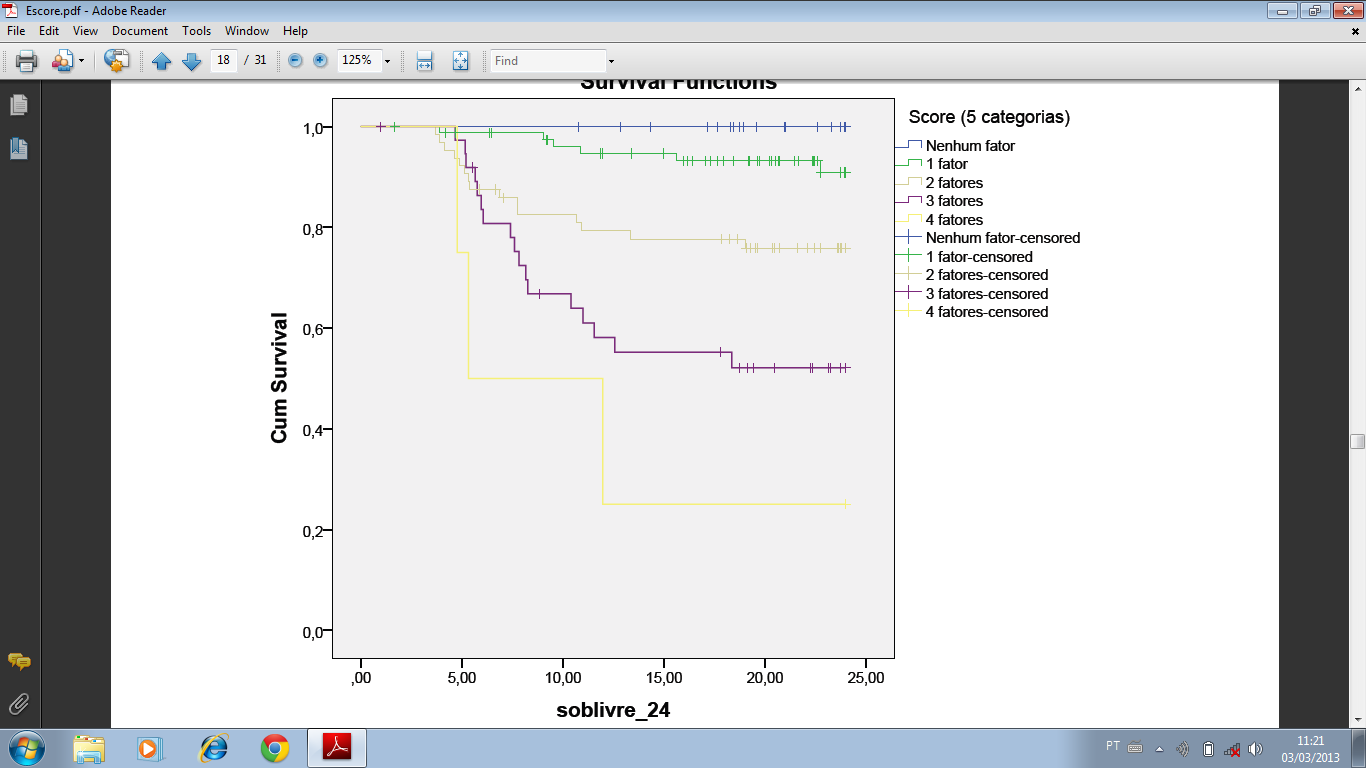Screen dimensions: 1366x768
Task: Click the taskbar clock showing 11:21
Action: (1310, 749)
